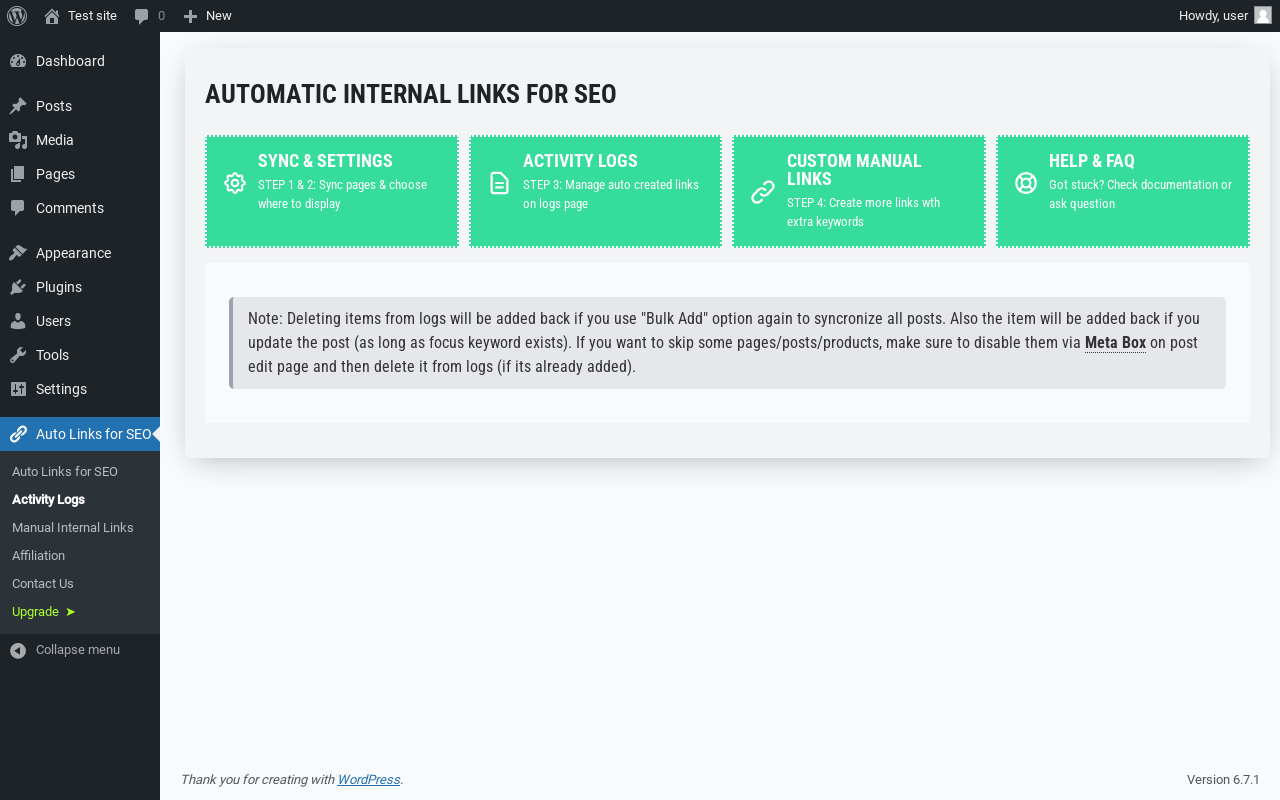Viewport: 1280px width, 800px height.
Task: Click the document icon on Activity Logs card
Action: pyautogui.click(x=499, y=183)
